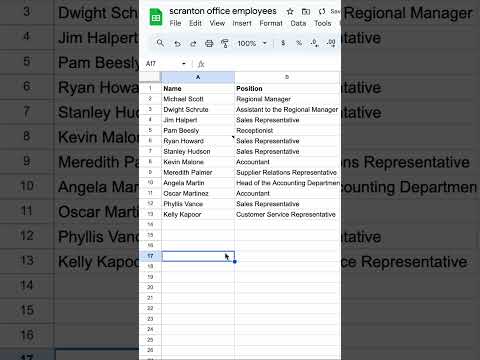The width and height of the screenshot is (480, 360).
Task: Select Assistant to the Regional Manager cell
Action: click(x=287, y=109)
